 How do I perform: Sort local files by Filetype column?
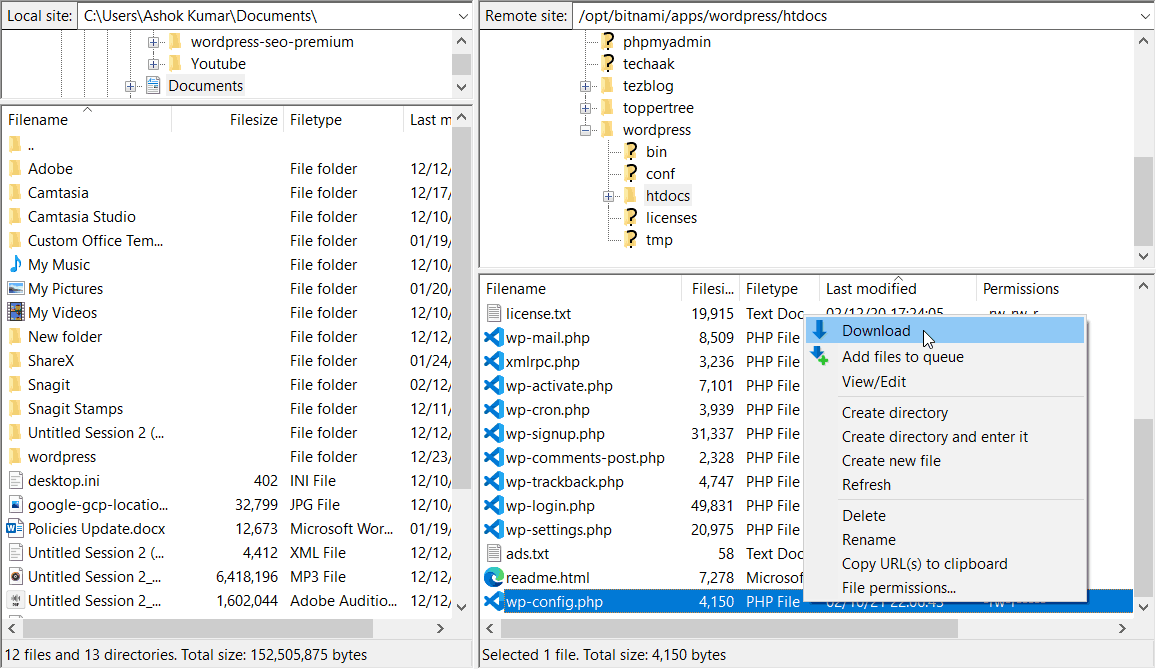coord(344,119)
